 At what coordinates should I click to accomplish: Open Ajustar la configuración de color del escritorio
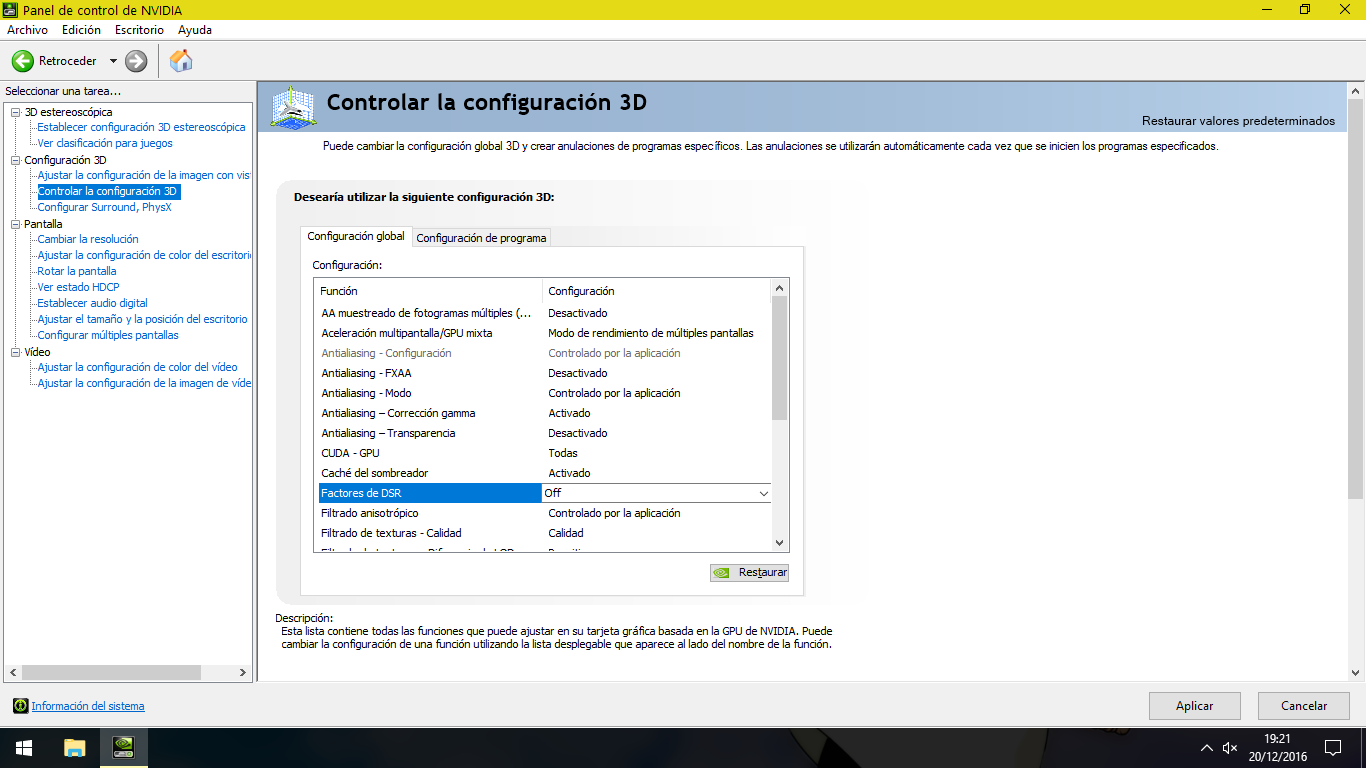[144, 255]
